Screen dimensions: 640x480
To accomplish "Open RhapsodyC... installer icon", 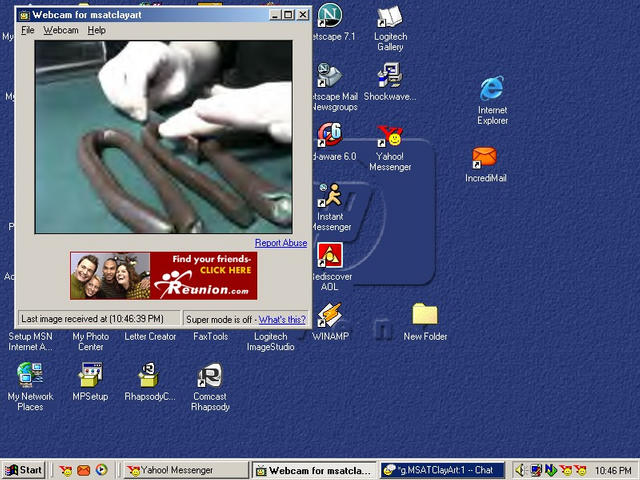I will (x=150, y=374).
